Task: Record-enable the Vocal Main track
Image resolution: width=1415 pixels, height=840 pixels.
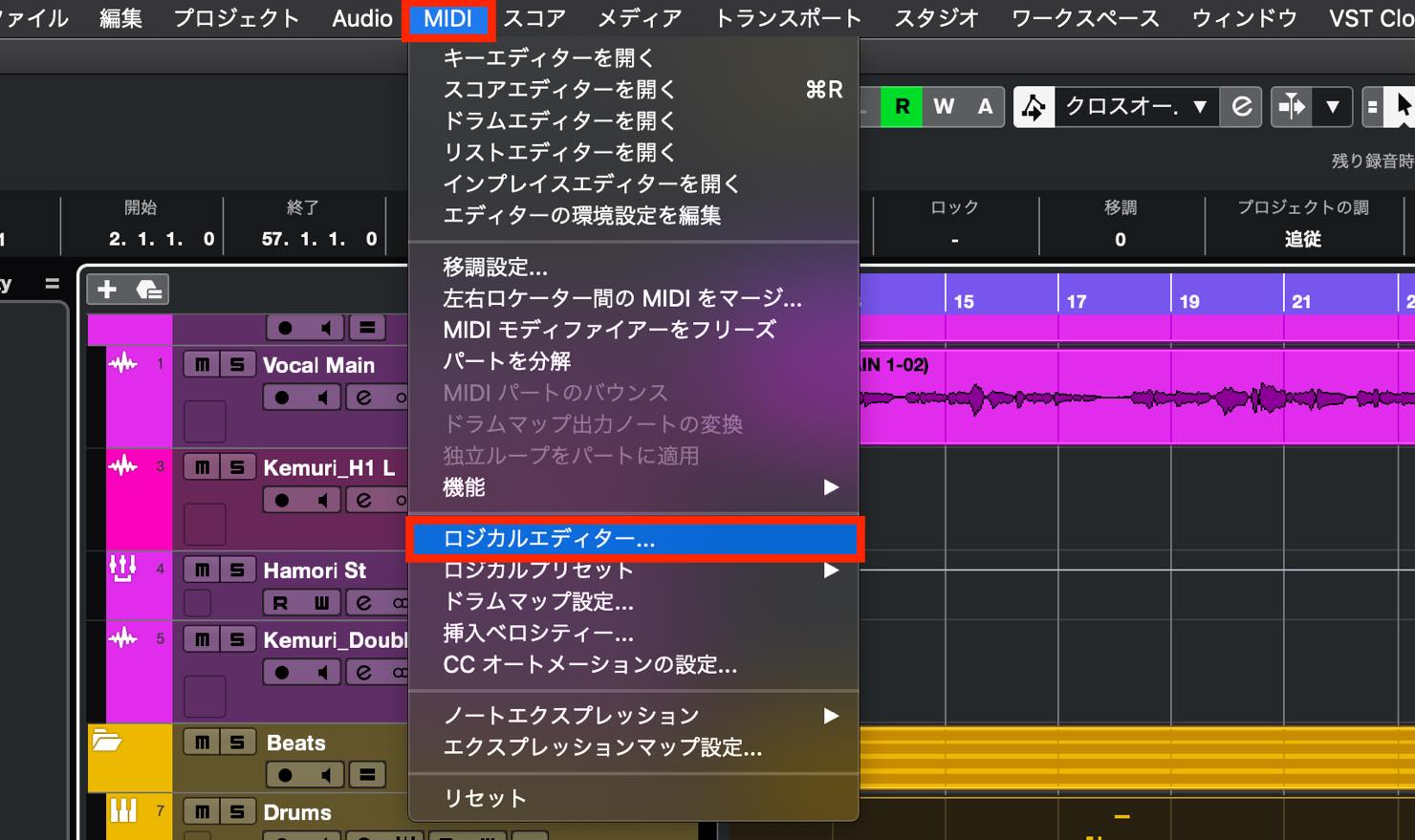Action: 282,398
